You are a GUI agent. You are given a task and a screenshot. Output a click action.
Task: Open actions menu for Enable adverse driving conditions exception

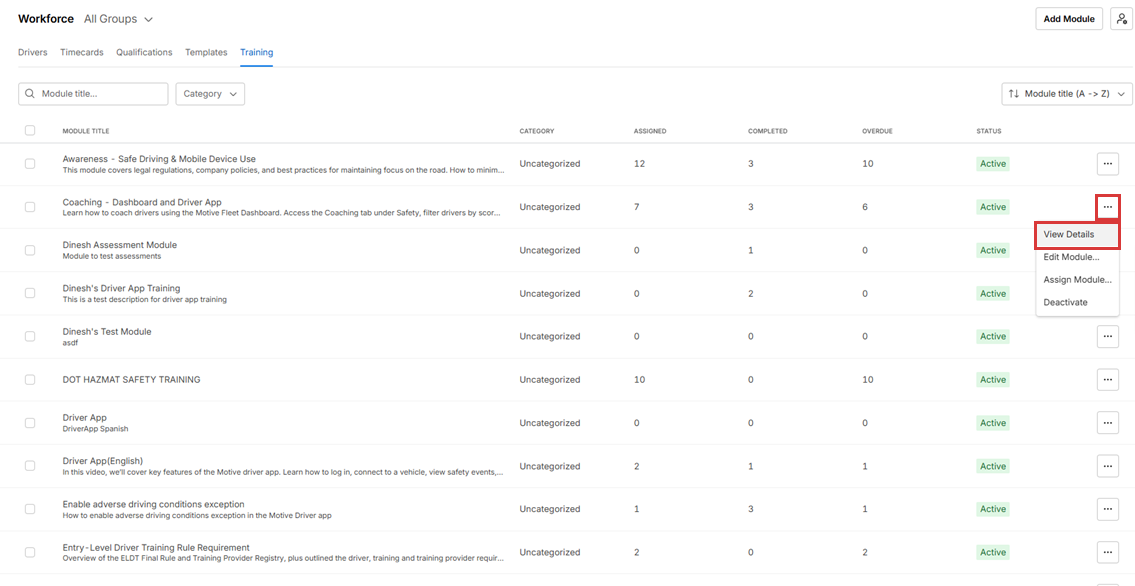click(x=1107, y=509)
